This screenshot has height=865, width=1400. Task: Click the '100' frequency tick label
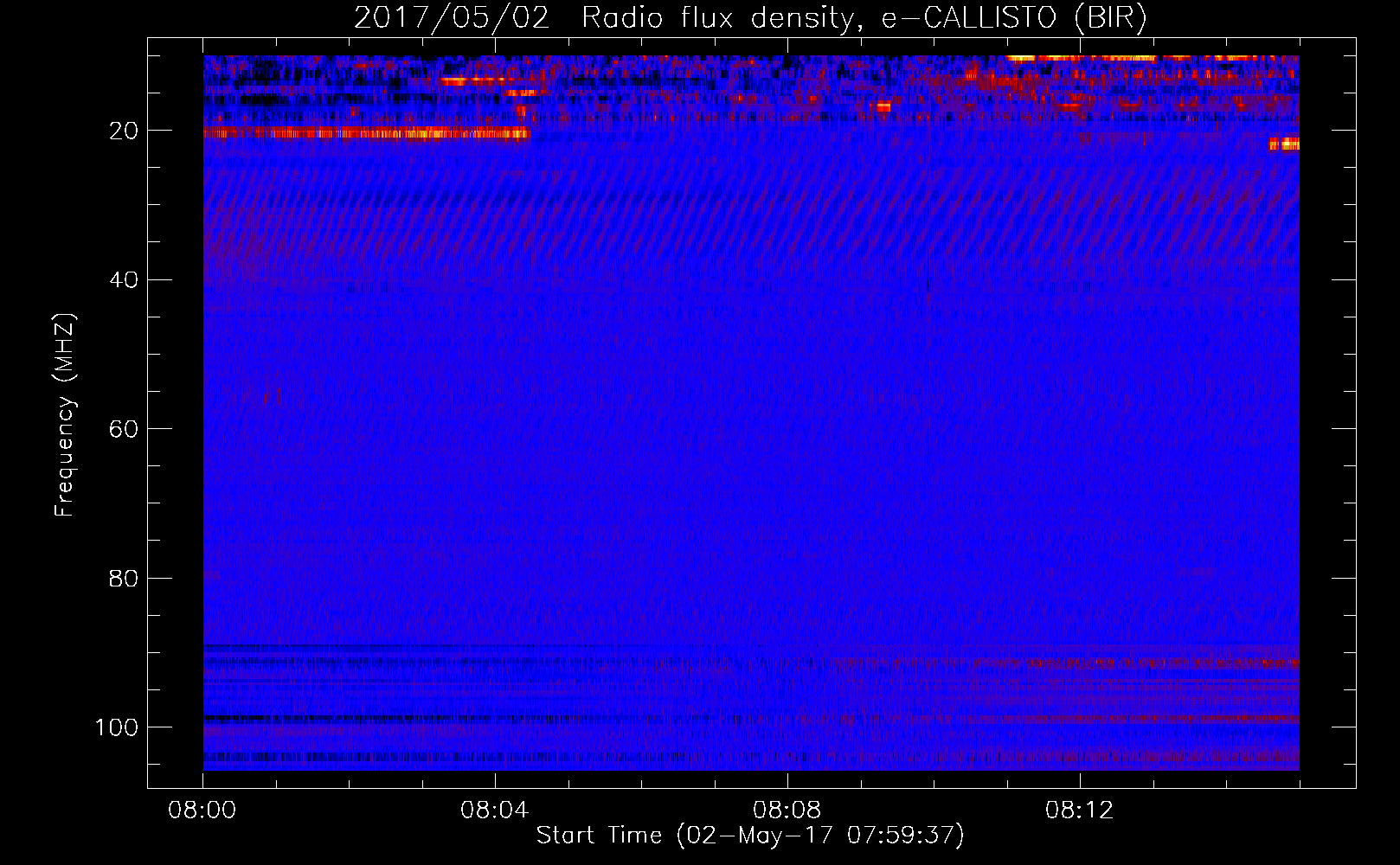pos(117,727)
